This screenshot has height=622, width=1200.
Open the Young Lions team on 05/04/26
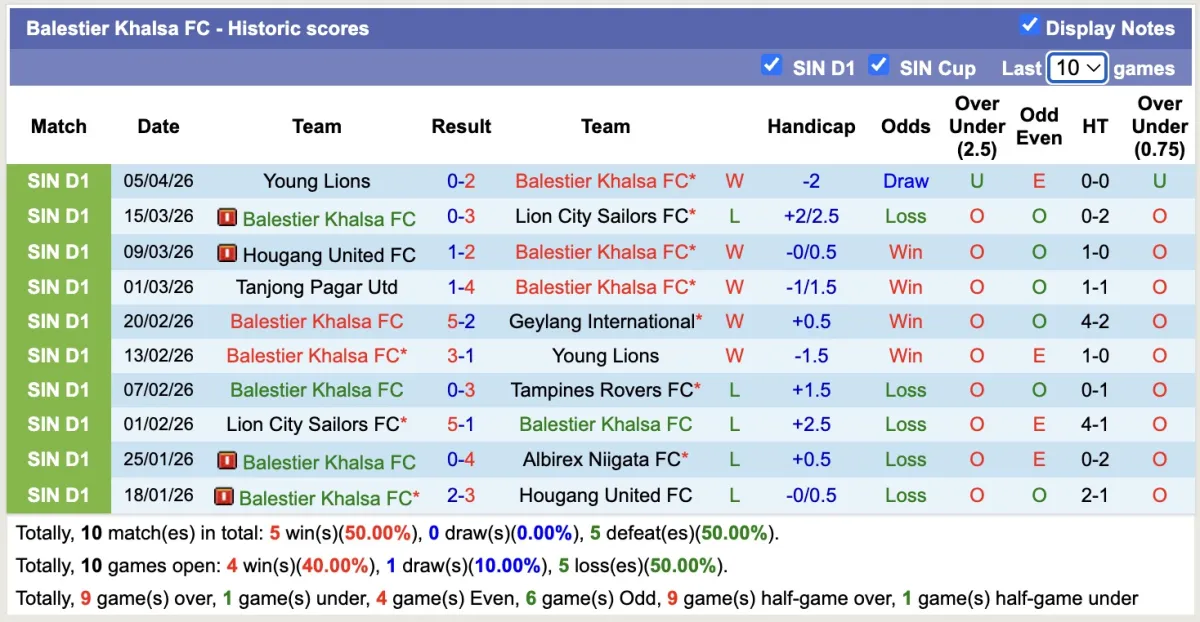tap(317, 181)
